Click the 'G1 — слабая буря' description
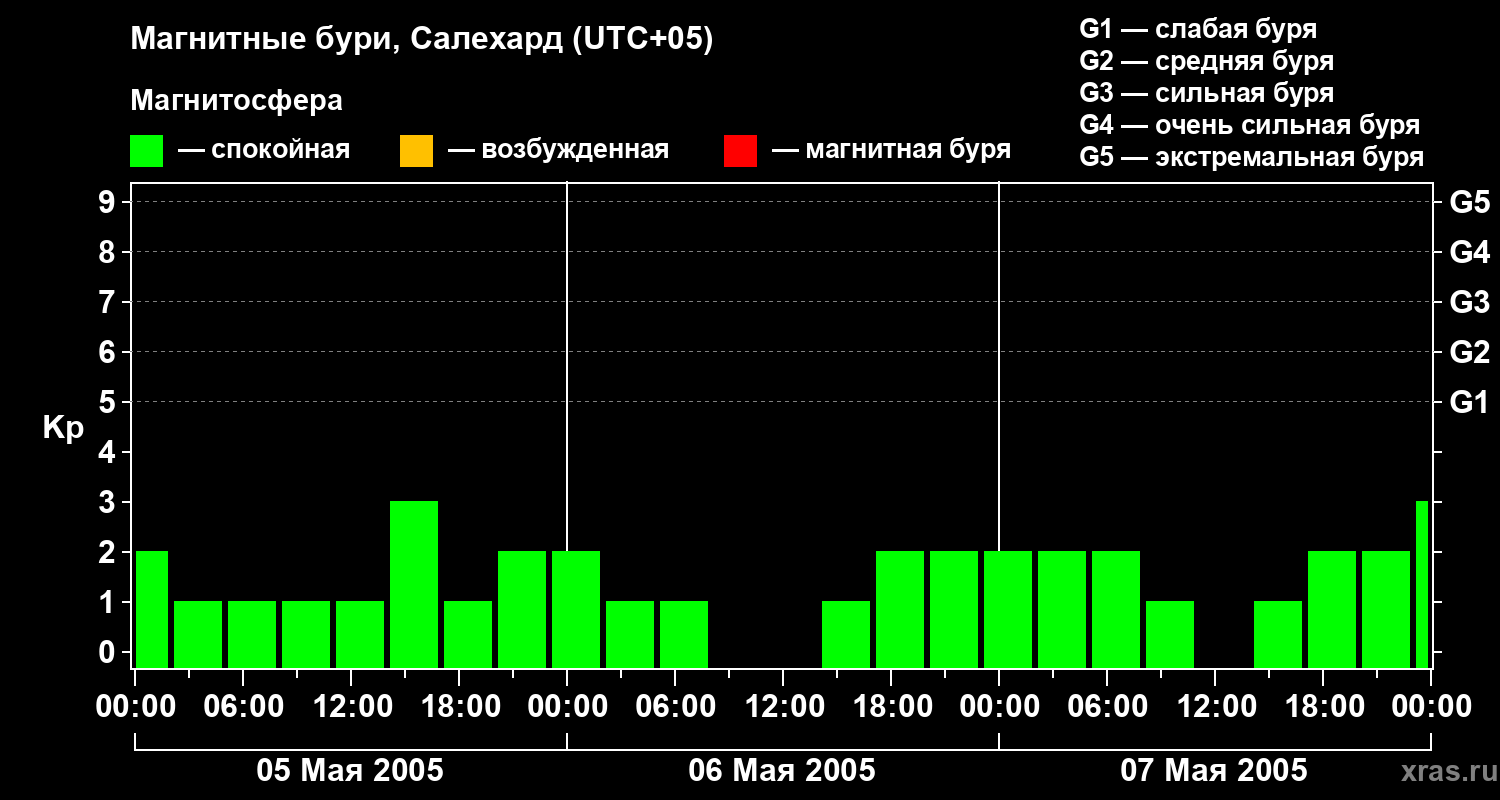1500x800 pixels. pos(1198,29)
